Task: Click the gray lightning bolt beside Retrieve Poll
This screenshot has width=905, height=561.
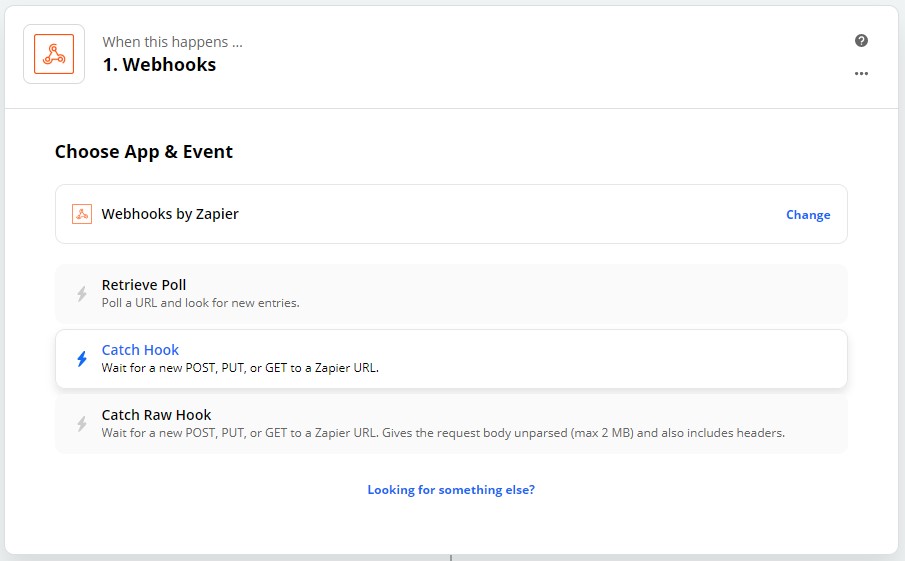Action: point(82,294)
